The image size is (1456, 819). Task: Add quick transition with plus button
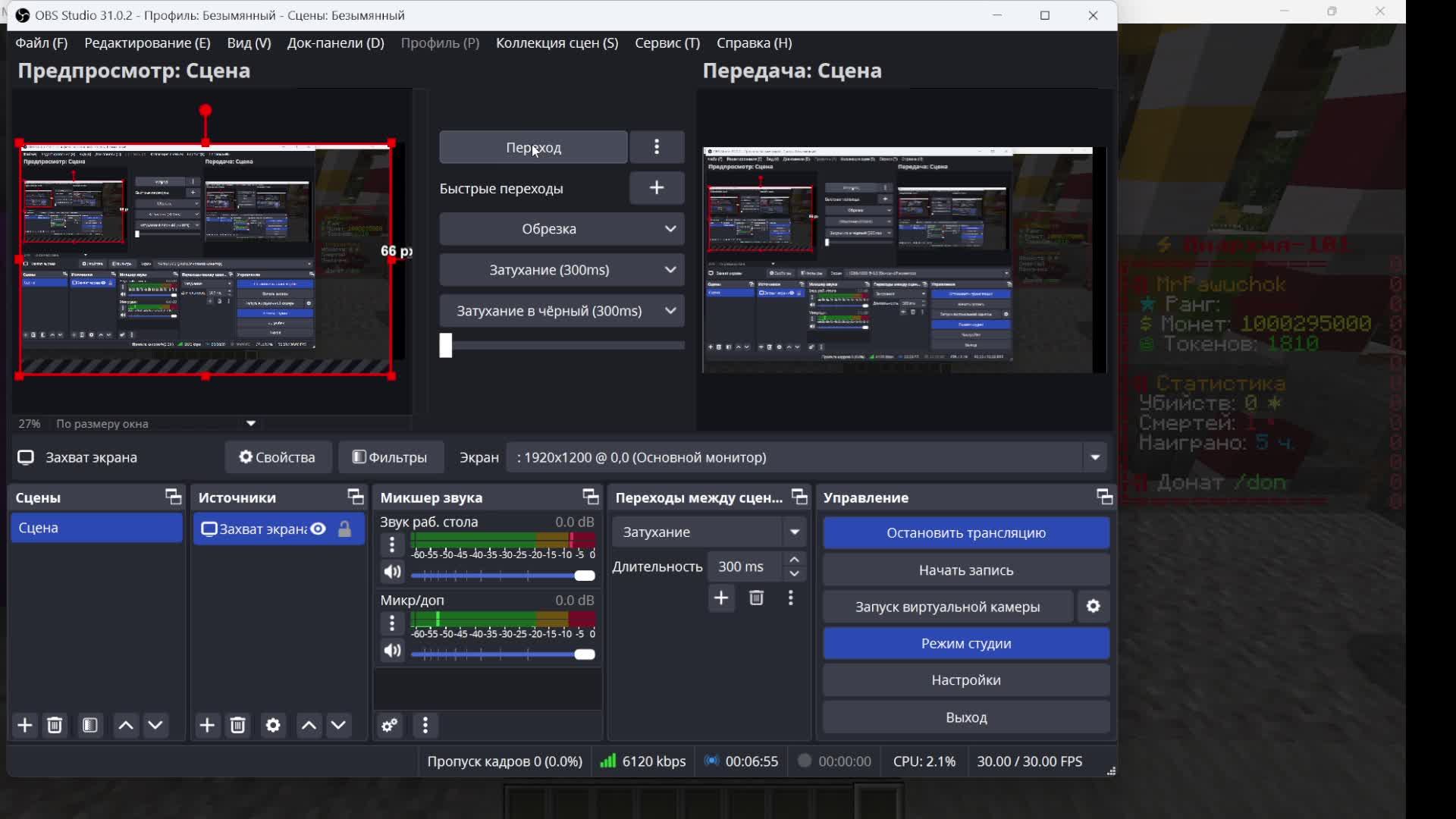click(657, 188)
